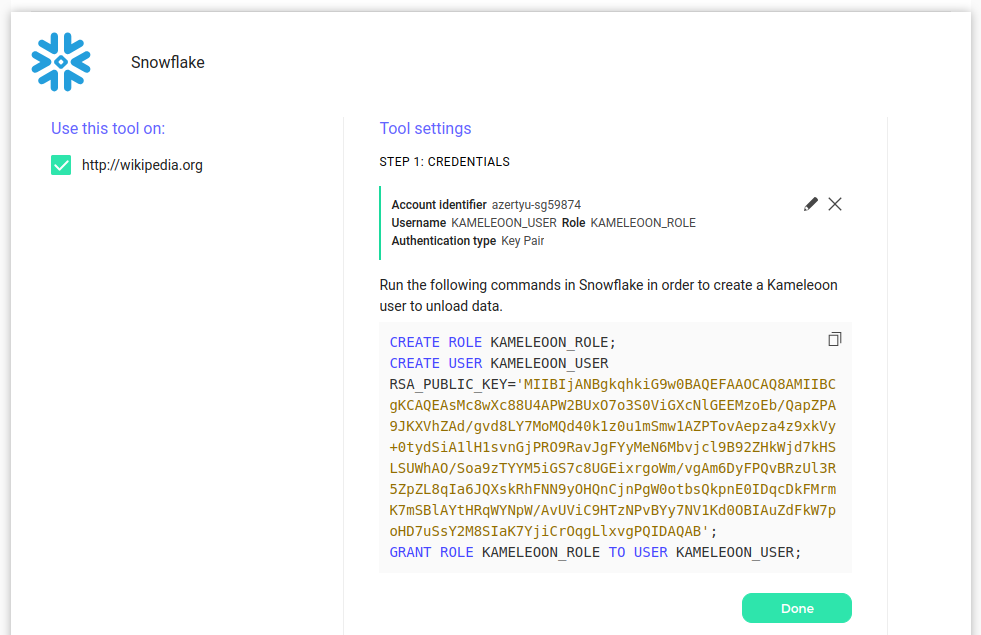Click the CREATE ROLE KAMELEOON_ROLE code line
981x635 pixels.
[503, 342]
